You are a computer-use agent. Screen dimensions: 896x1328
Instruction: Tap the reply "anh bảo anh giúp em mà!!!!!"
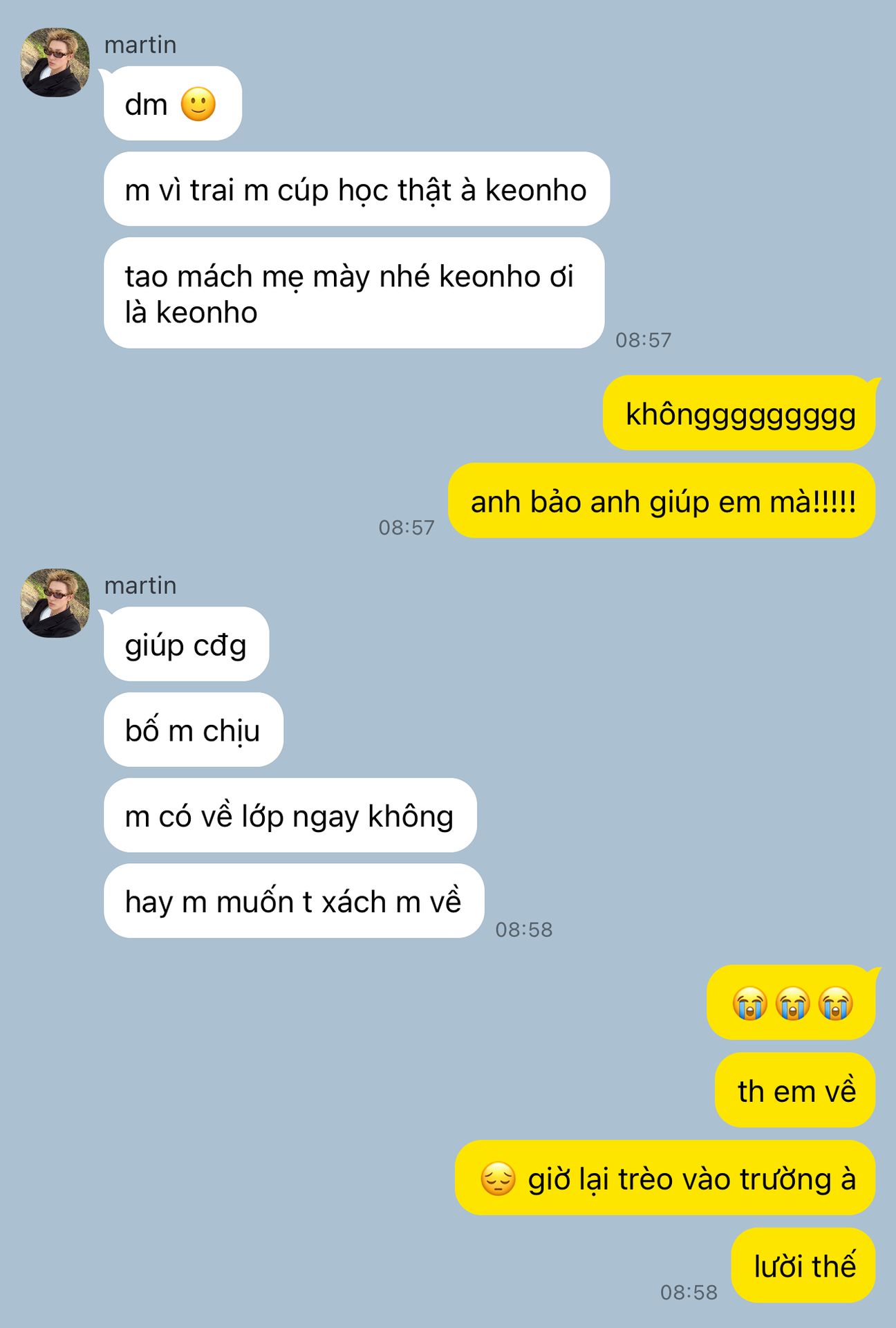pyautogui.click(x=662, y=501)
